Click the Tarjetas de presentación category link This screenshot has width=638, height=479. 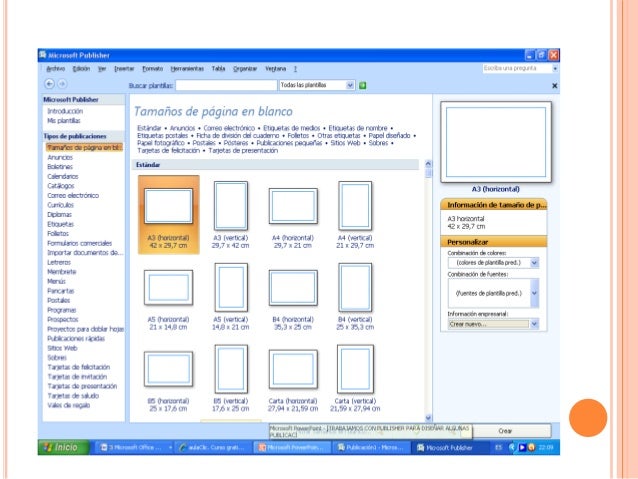pos(243,151)
